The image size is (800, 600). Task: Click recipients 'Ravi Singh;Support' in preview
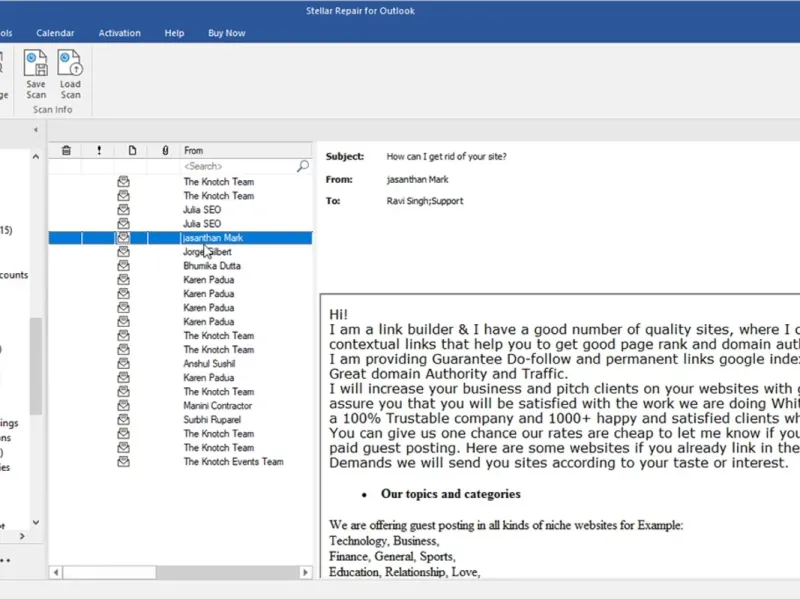(425, 201)
